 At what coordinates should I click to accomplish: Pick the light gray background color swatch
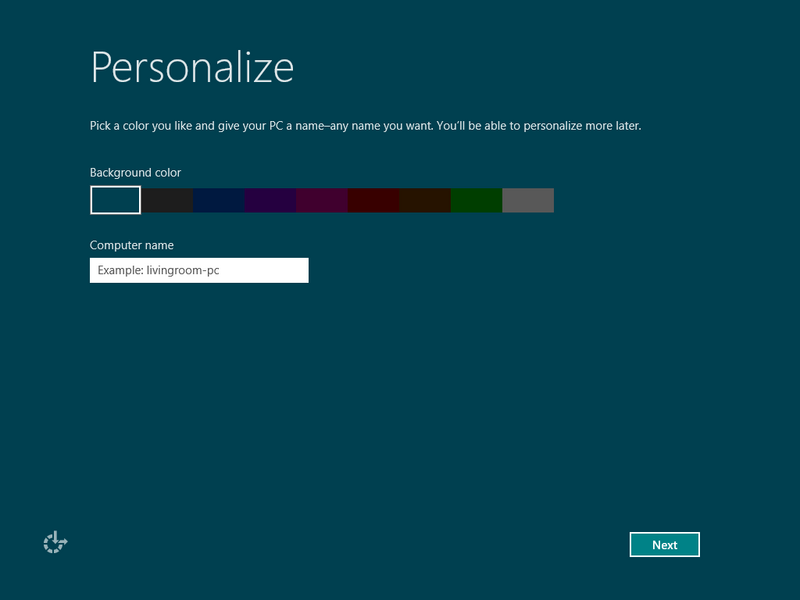(x=528, y=200)
